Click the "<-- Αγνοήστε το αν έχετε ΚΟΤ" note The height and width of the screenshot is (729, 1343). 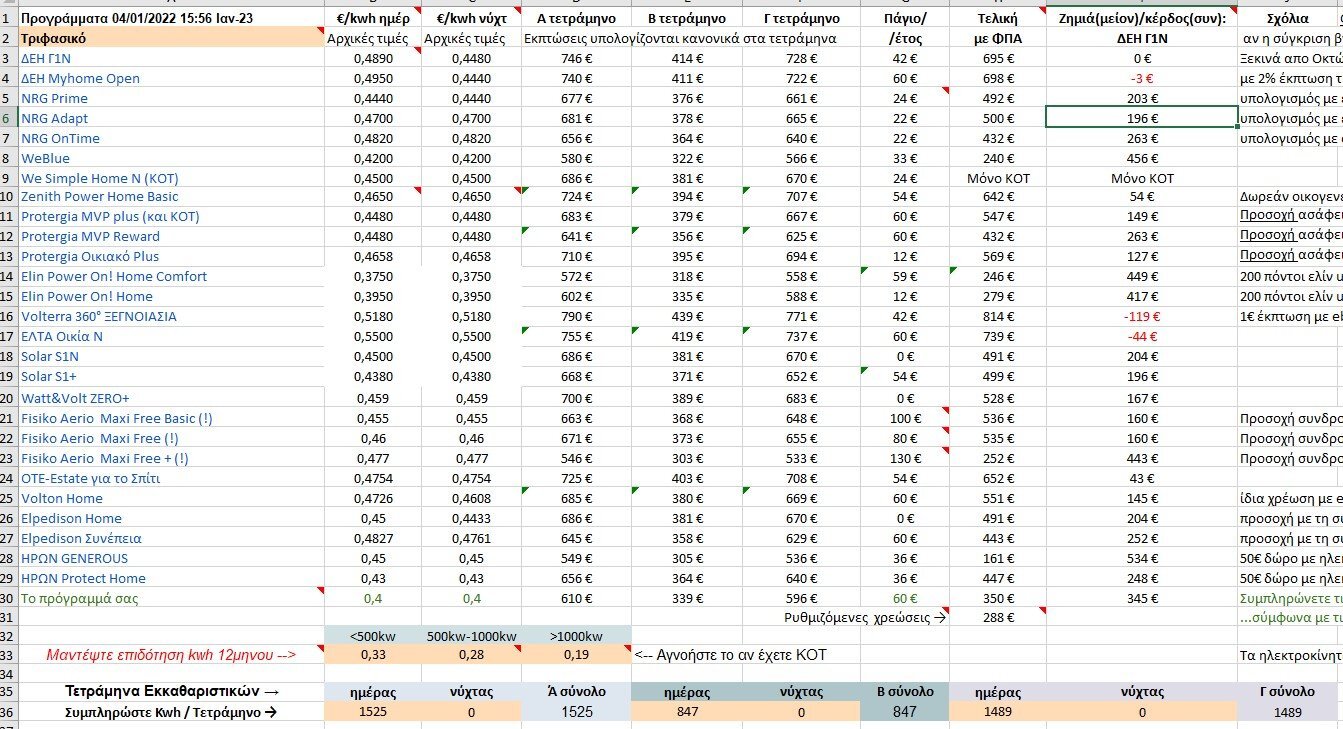[731, 655]
